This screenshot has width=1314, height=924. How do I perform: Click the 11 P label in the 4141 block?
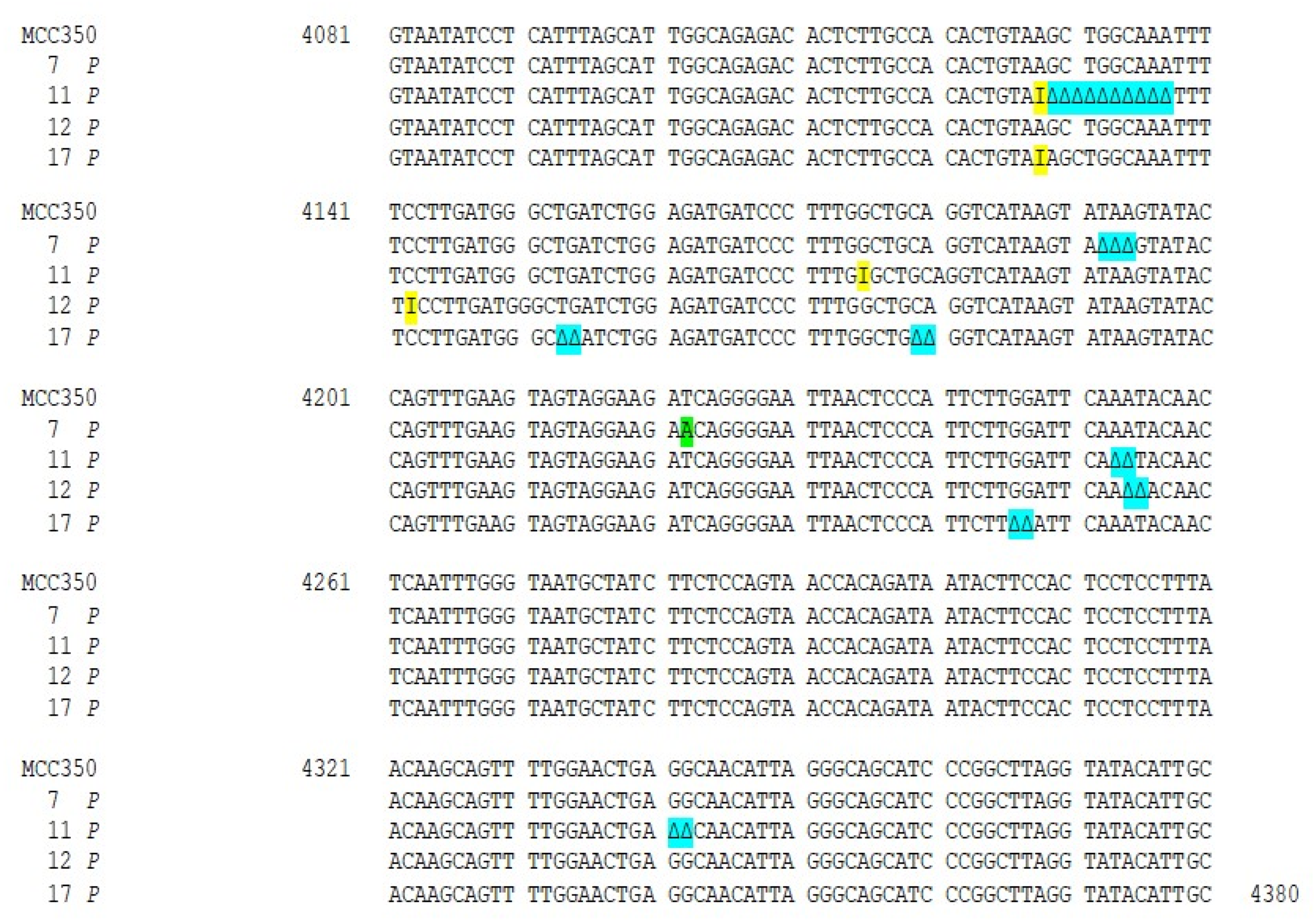pyautogui.click(x=73, y=275)
